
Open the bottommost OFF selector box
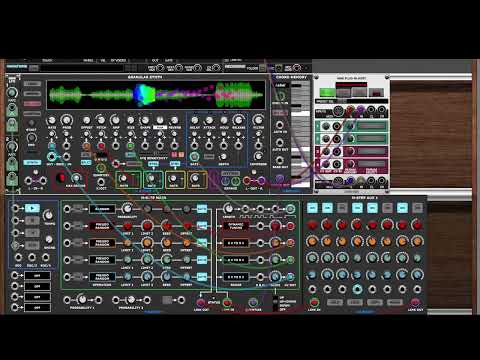coord(37,307)
